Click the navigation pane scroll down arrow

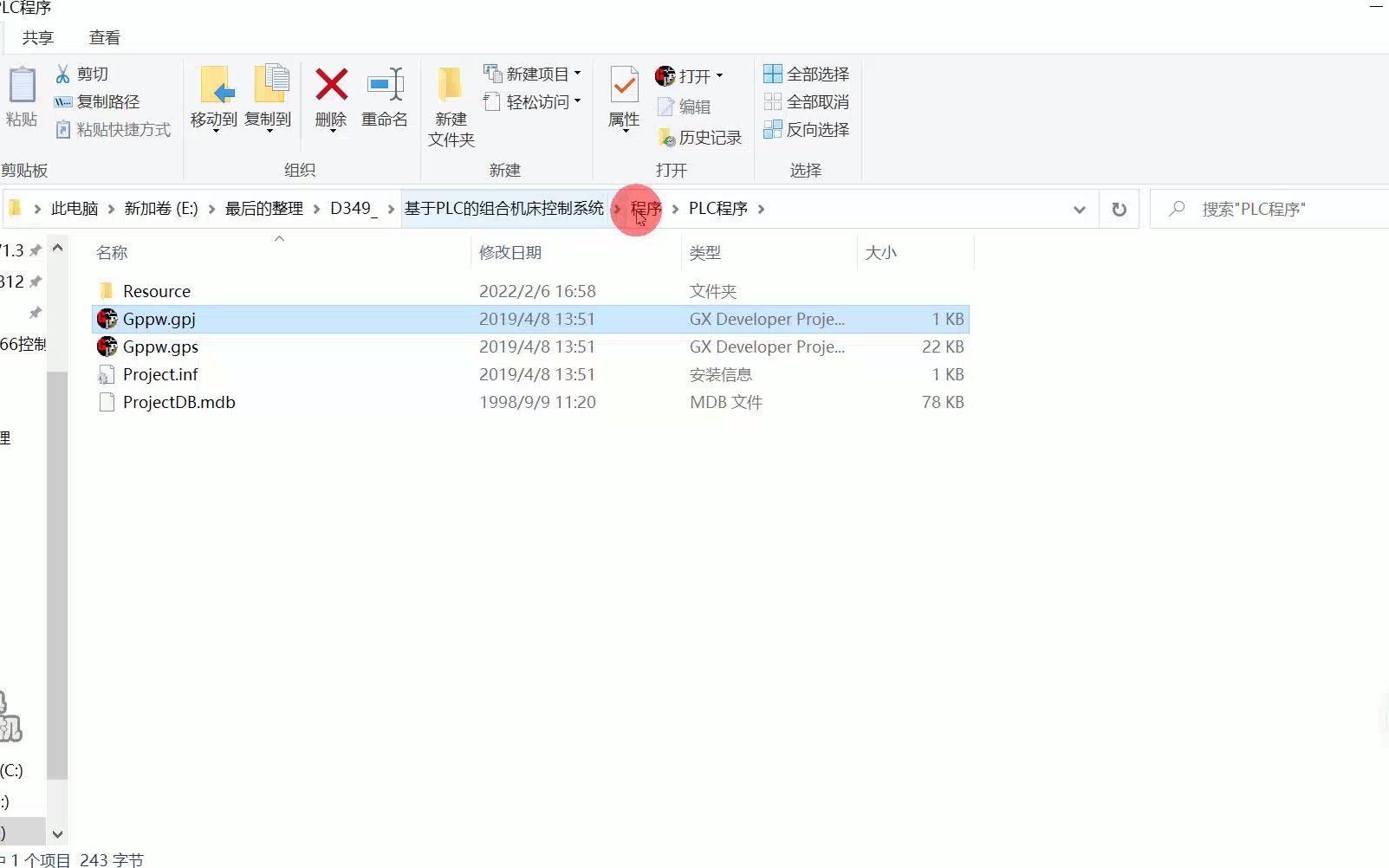(x=57, y=835)
